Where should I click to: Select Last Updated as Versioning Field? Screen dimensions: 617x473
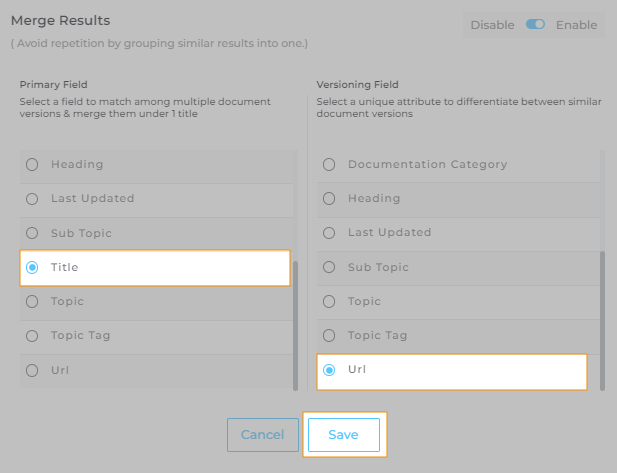coord(330,232)
